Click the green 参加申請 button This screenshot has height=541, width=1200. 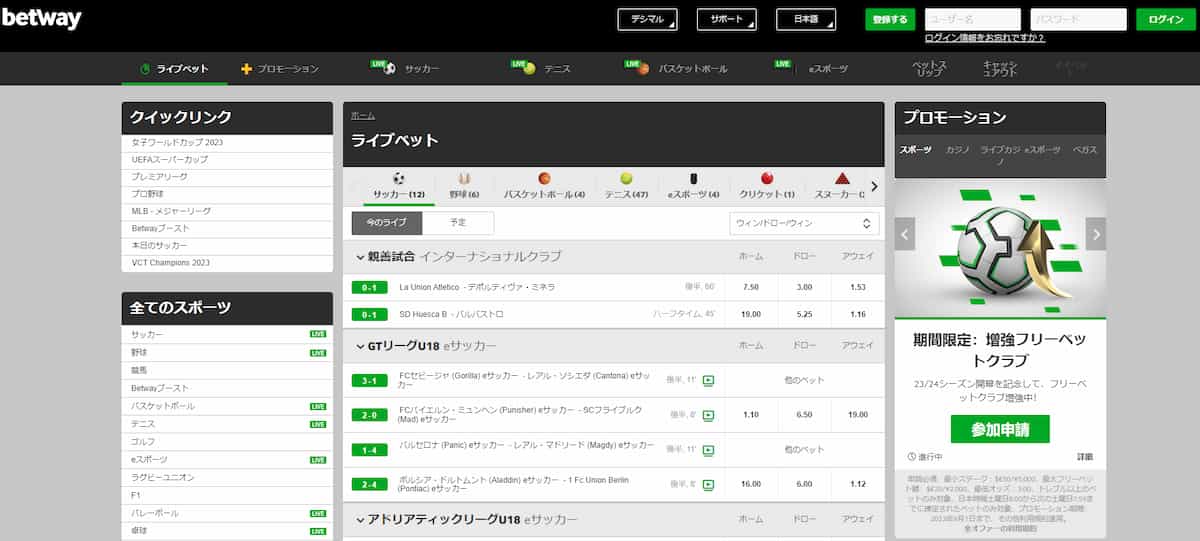click(1000, 429)
